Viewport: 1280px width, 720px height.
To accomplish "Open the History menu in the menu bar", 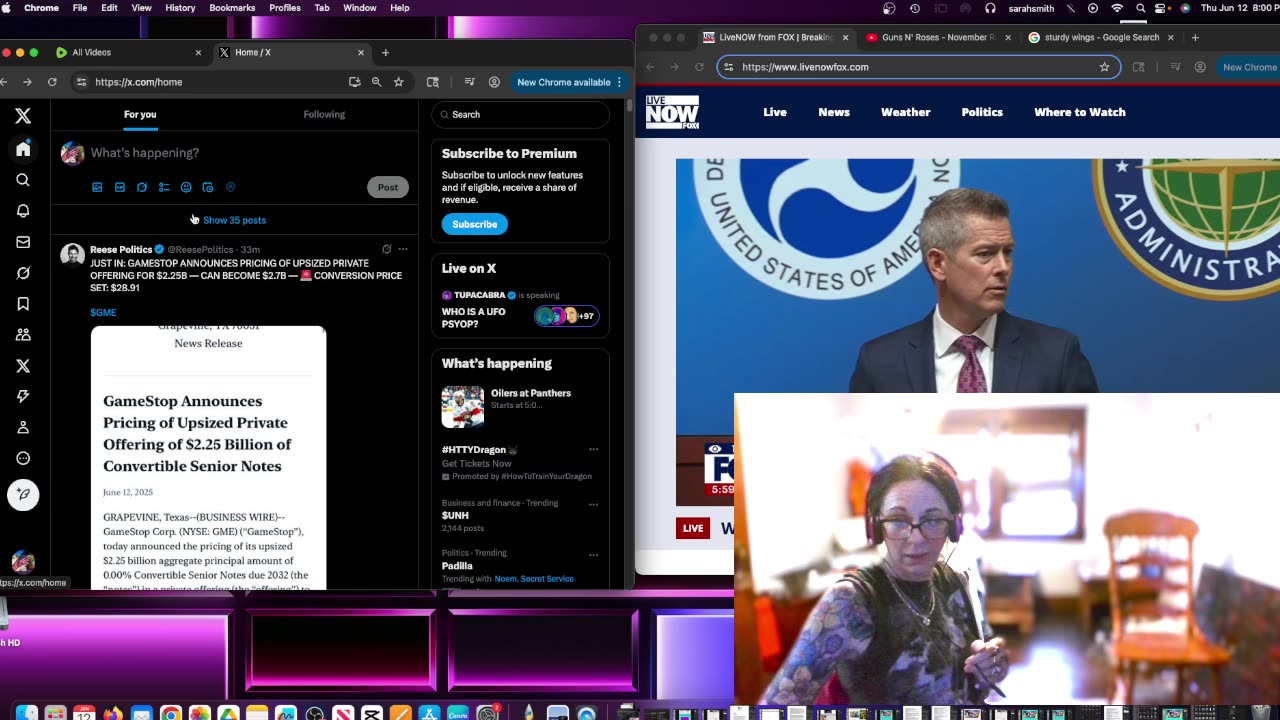I will pos(180,8).
